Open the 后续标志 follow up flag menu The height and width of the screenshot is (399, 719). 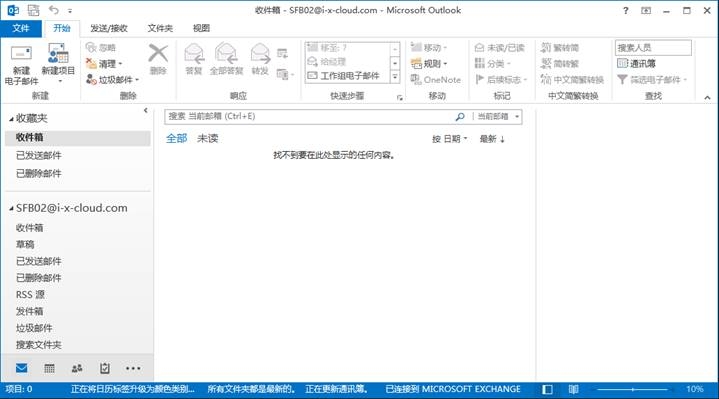click(501, 79)
